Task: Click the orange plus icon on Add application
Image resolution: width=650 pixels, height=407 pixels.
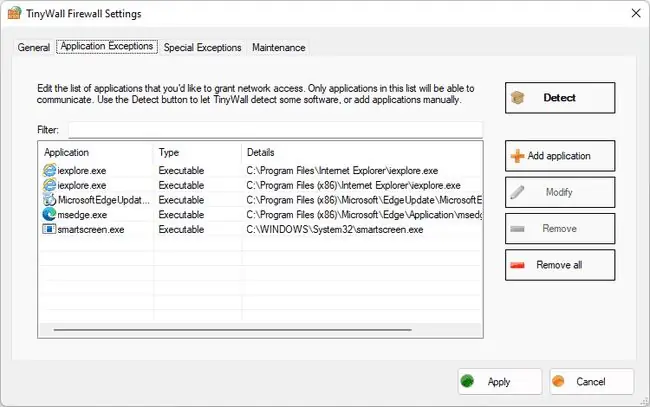Action: (517, 156)
